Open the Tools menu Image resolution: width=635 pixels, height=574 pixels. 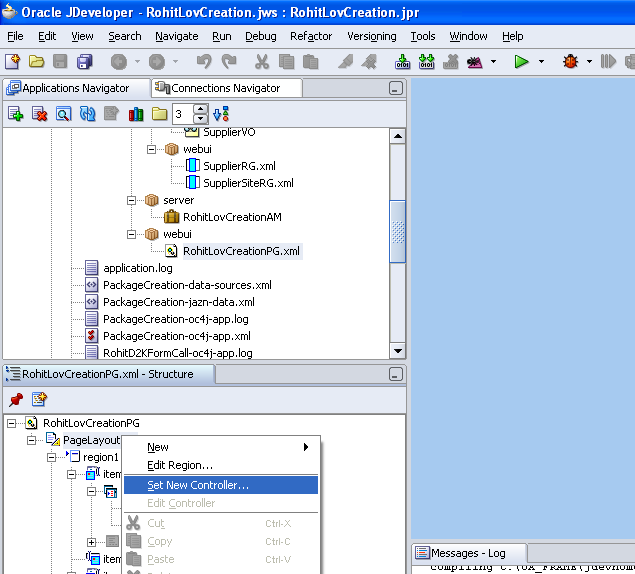point(423,36)
